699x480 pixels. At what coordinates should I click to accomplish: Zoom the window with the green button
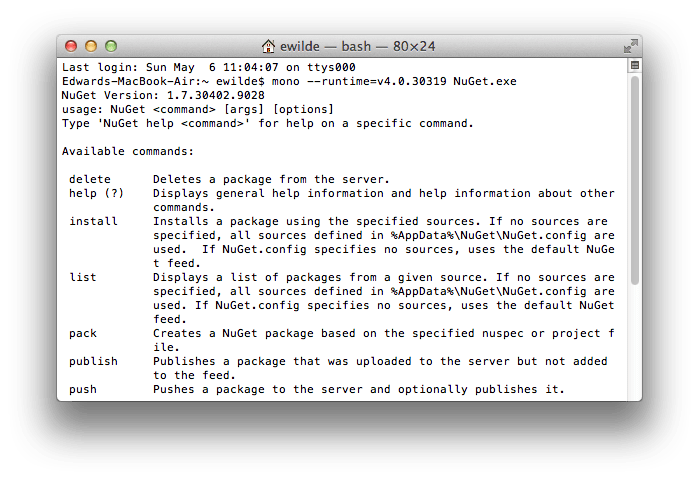coord(110,46)
